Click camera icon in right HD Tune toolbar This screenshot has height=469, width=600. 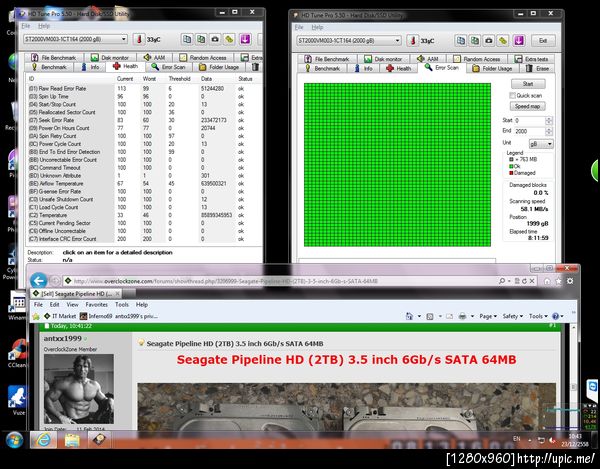pyautogui.click(x=489, y=41)
